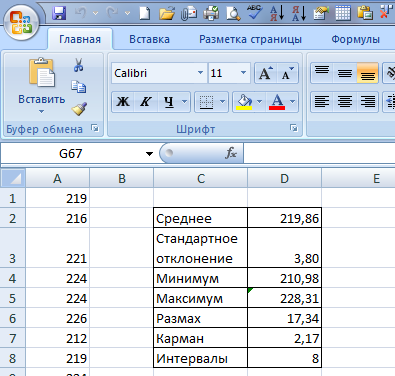
Task: Click the insert function fx icon
Action: coord(231,153)
